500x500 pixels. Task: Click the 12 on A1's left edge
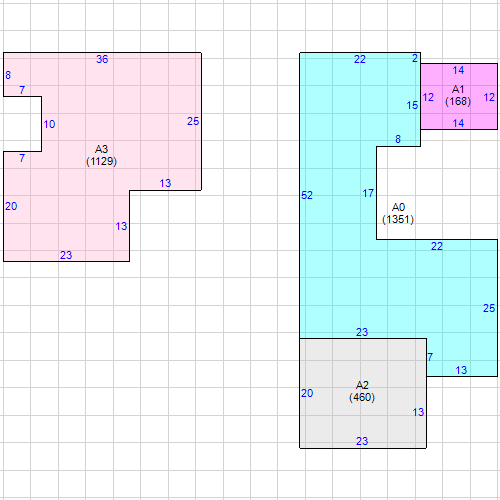click(x=428, y=97)
